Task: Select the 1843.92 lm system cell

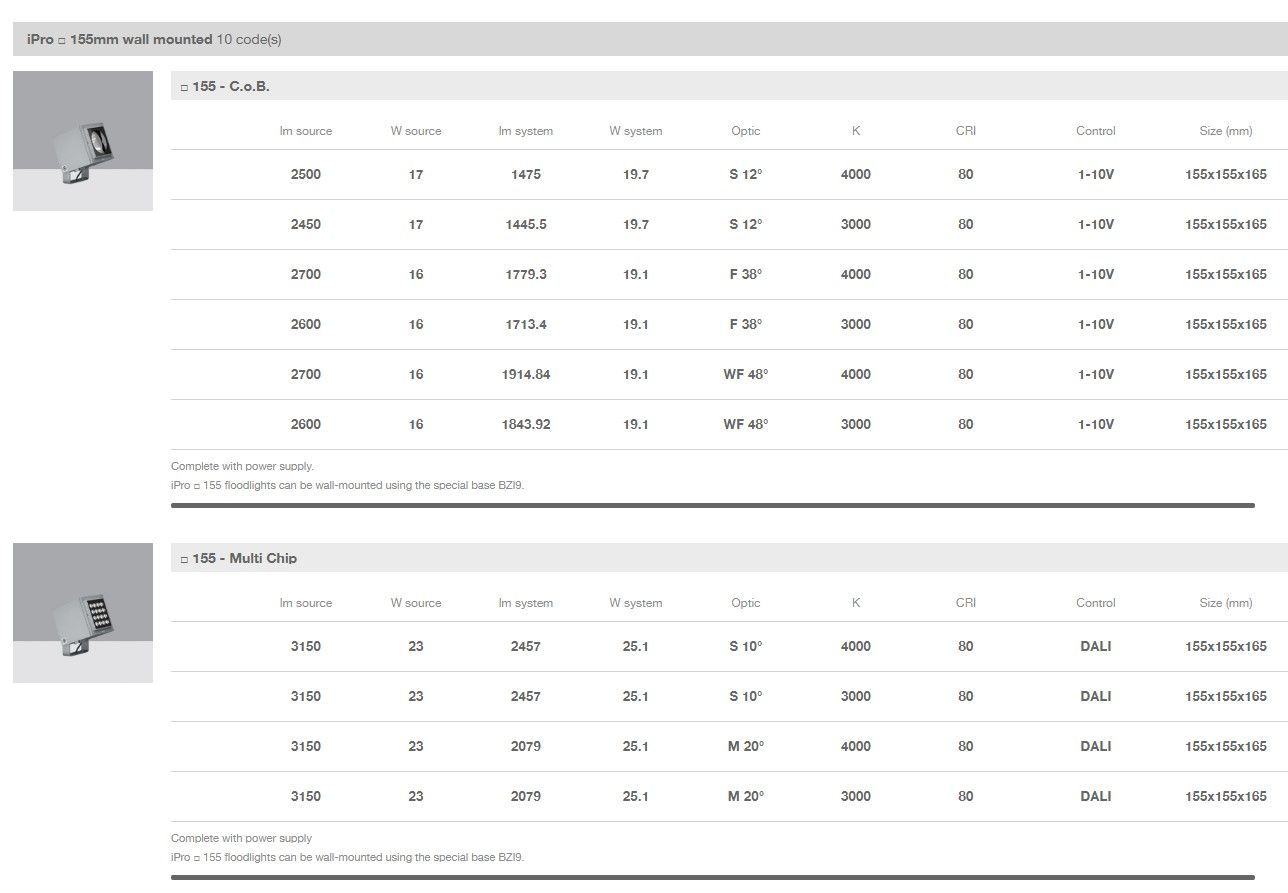Action: tap(526, 424)
